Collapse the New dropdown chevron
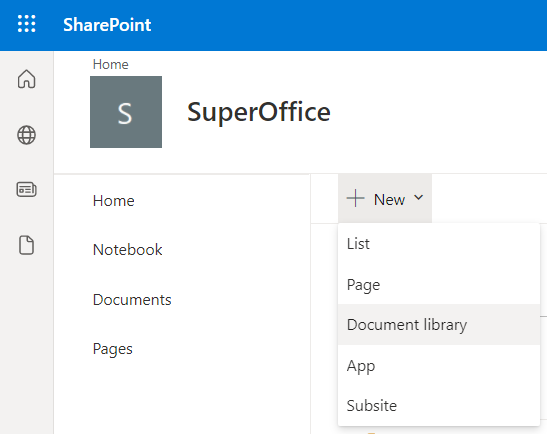Image resolution: width=547 pixels, height=434 pixels. (x=419, y=198)
